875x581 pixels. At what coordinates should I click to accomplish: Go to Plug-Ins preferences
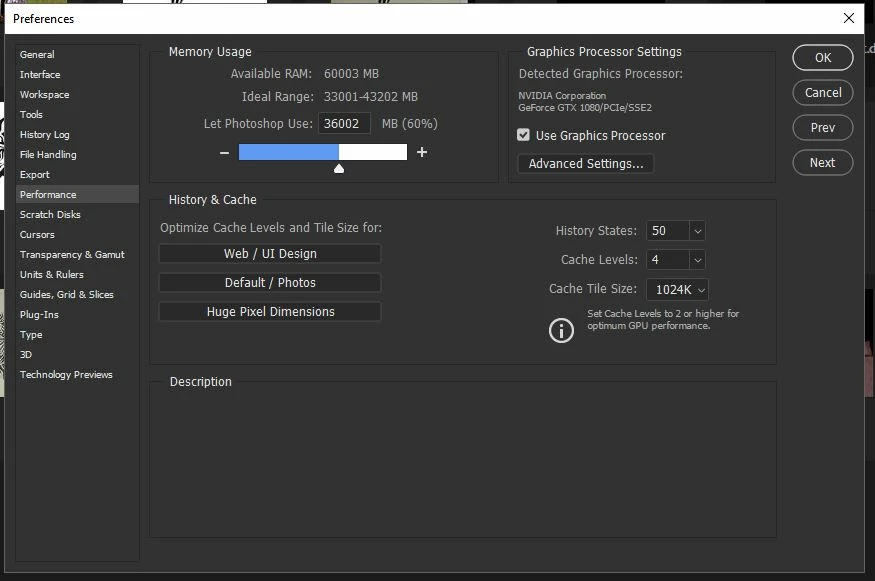[77, 315]
